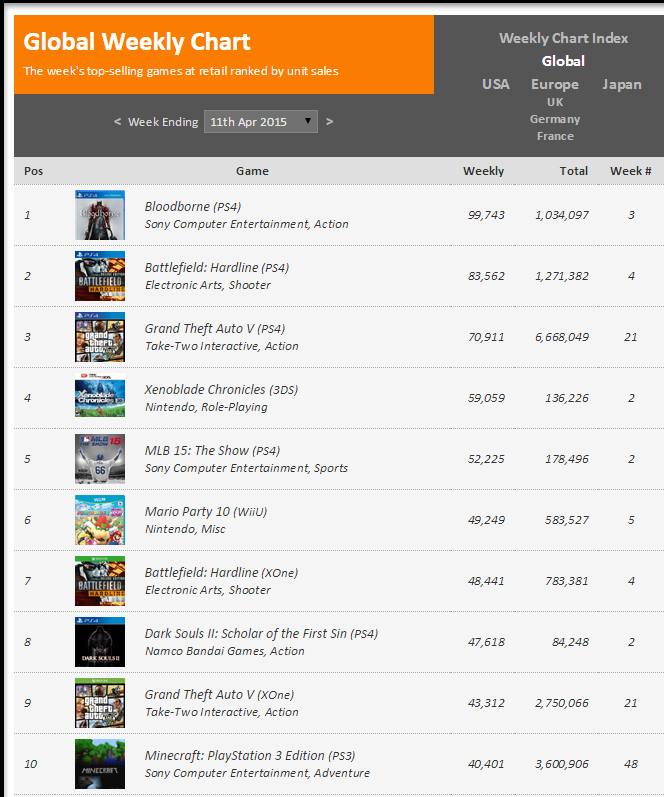This screenshot has width=664, height=797.
Task: Click 'Sony Computer Entertainment, Sports' subtitle
Action: (247, 468)
